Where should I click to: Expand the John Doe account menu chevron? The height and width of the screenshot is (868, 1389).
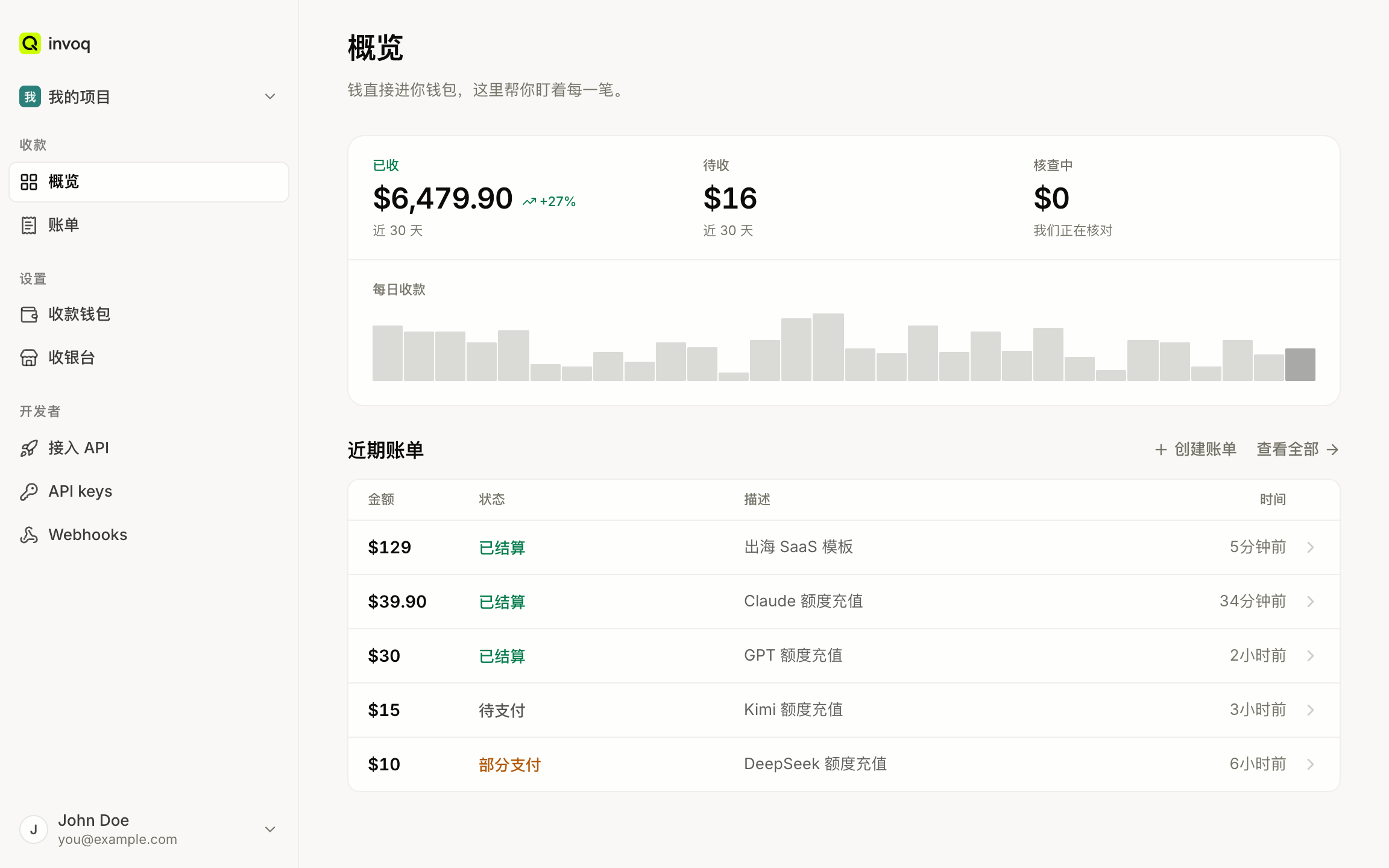270,829
